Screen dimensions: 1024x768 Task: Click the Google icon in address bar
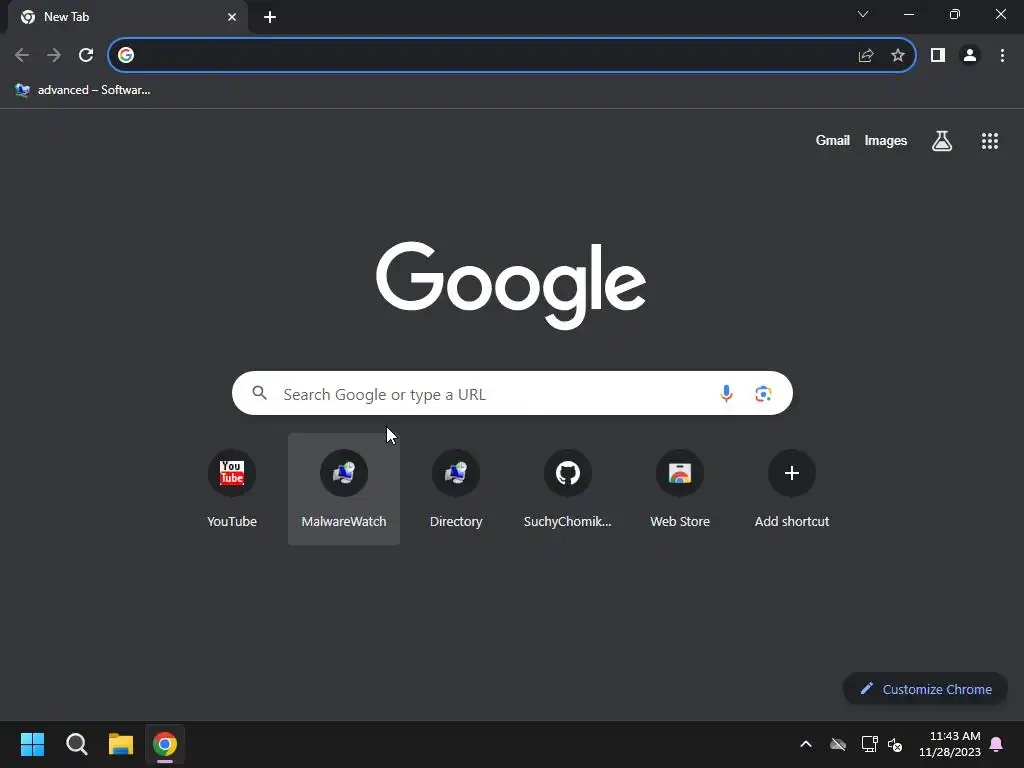click(x=126, y=55)
